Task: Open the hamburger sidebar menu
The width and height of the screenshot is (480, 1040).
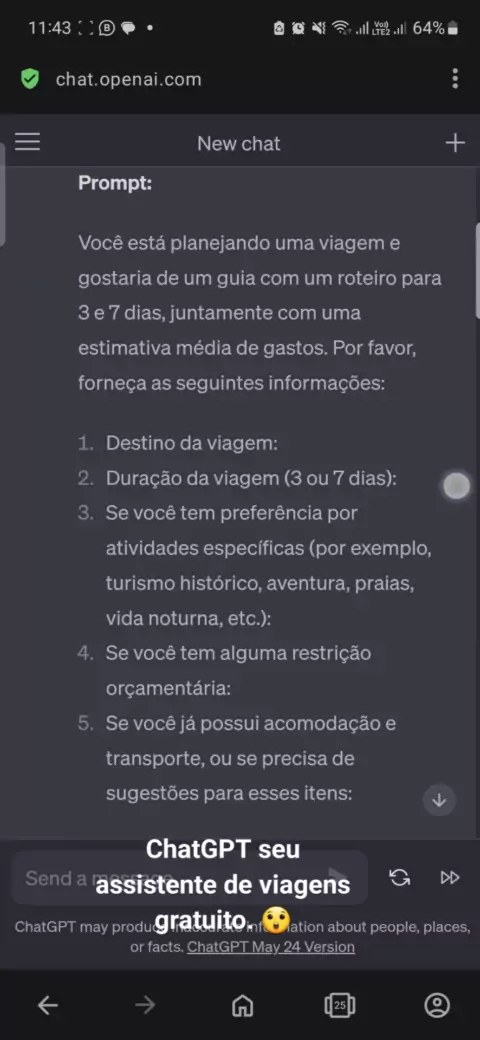Action: pyautogui.click(x=27, y=142)
